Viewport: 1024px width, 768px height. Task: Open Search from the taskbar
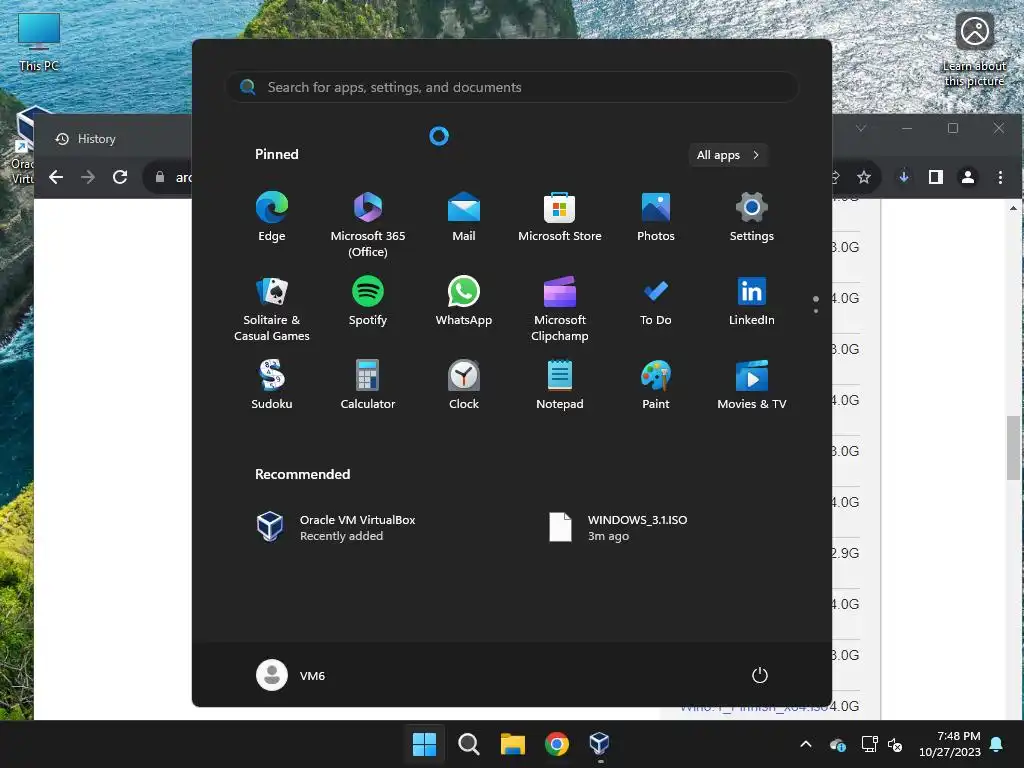pyautogui.click(x=469, y=744)
